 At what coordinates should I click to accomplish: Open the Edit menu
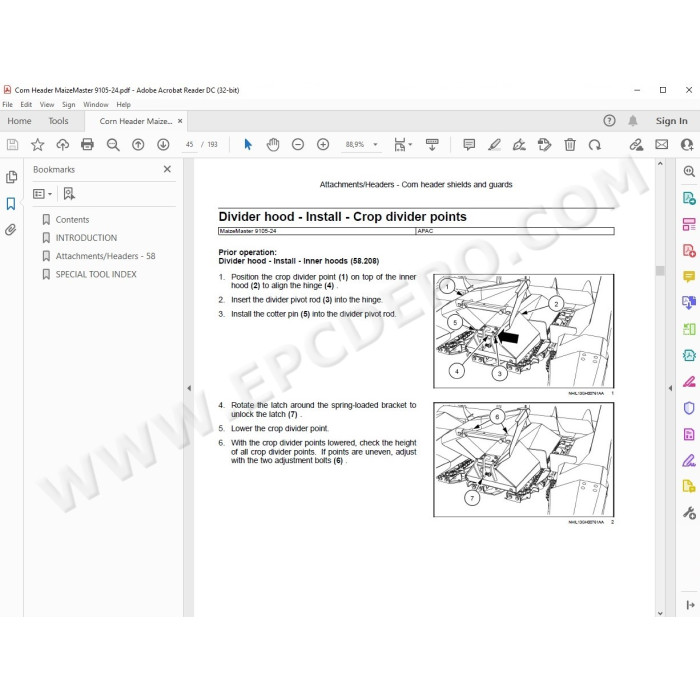click(x=26, y=104)
